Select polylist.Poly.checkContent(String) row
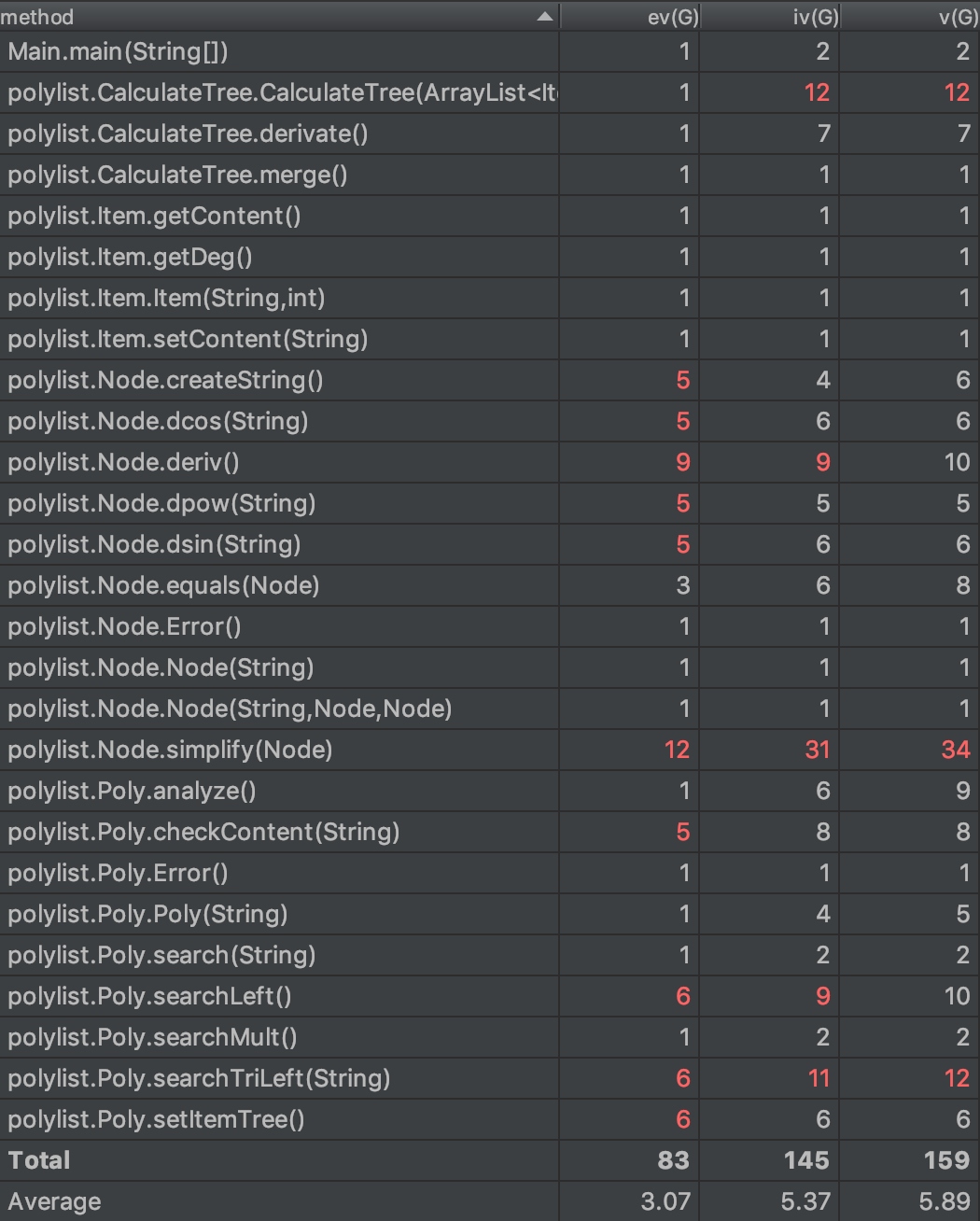This screenshot has width=980, height=1221. tap(203, 832)
